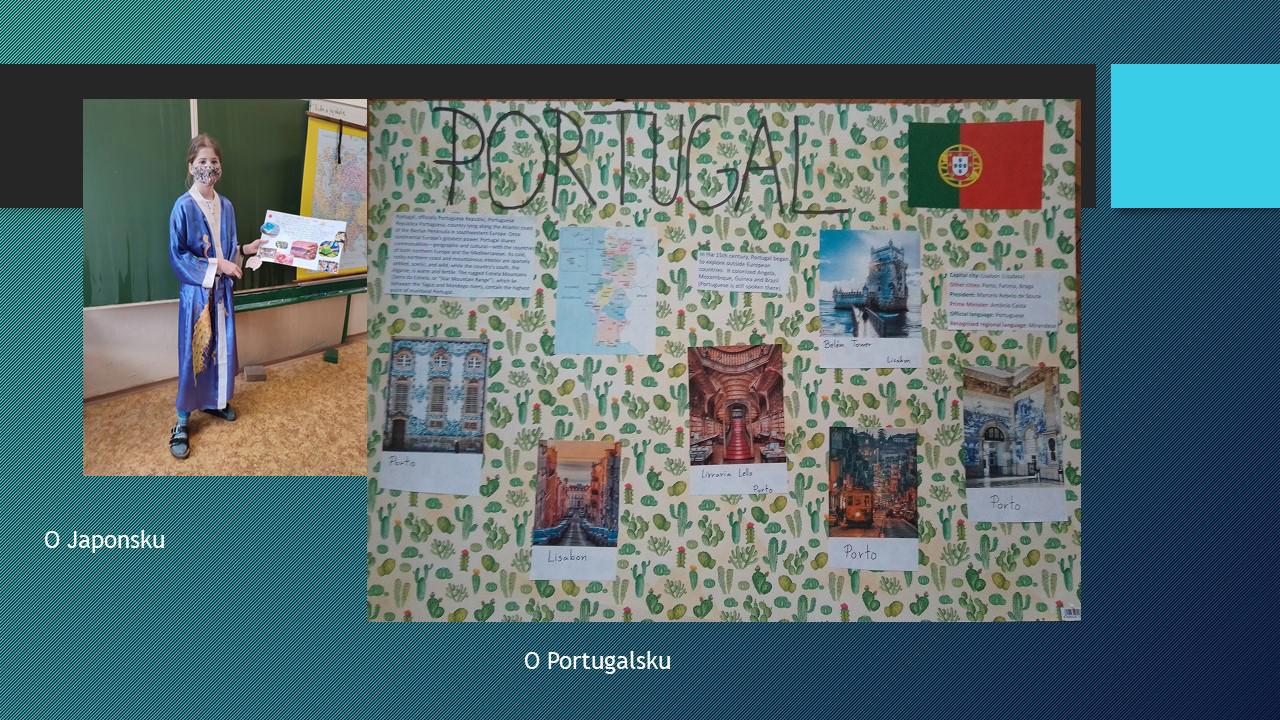Click the cyan rectangle shape
This screenshot has width=1280, height=720.
(1195, 136)
